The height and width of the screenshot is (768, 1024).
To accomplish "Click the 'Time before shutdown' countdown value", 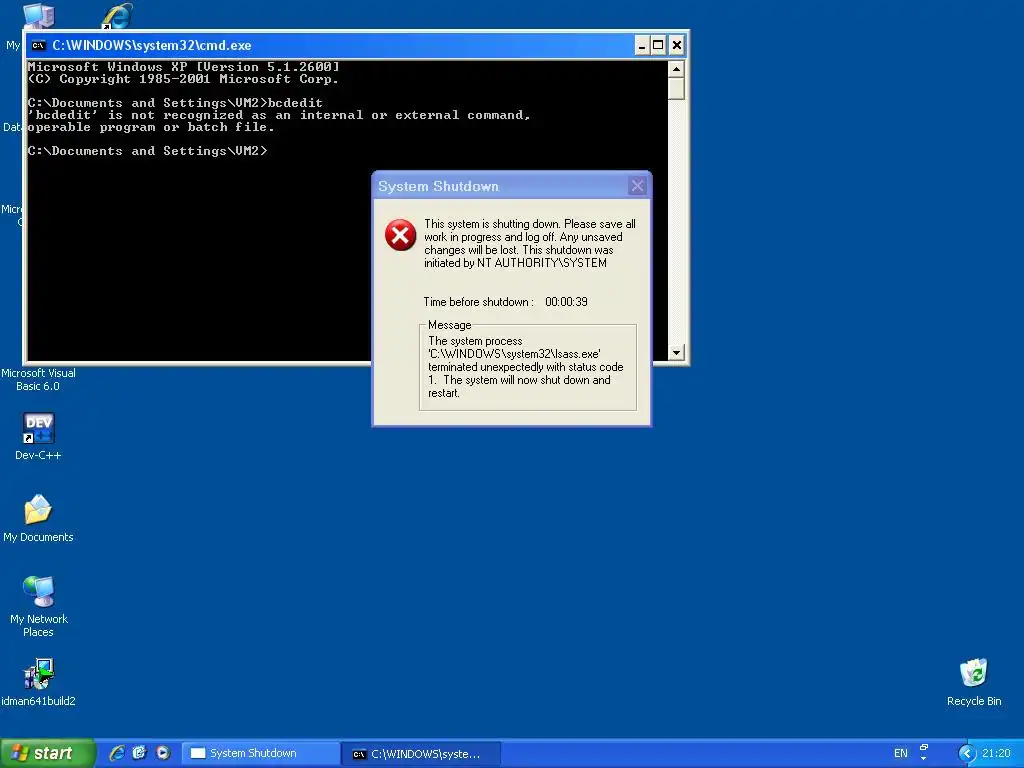I will coord(566,302).
